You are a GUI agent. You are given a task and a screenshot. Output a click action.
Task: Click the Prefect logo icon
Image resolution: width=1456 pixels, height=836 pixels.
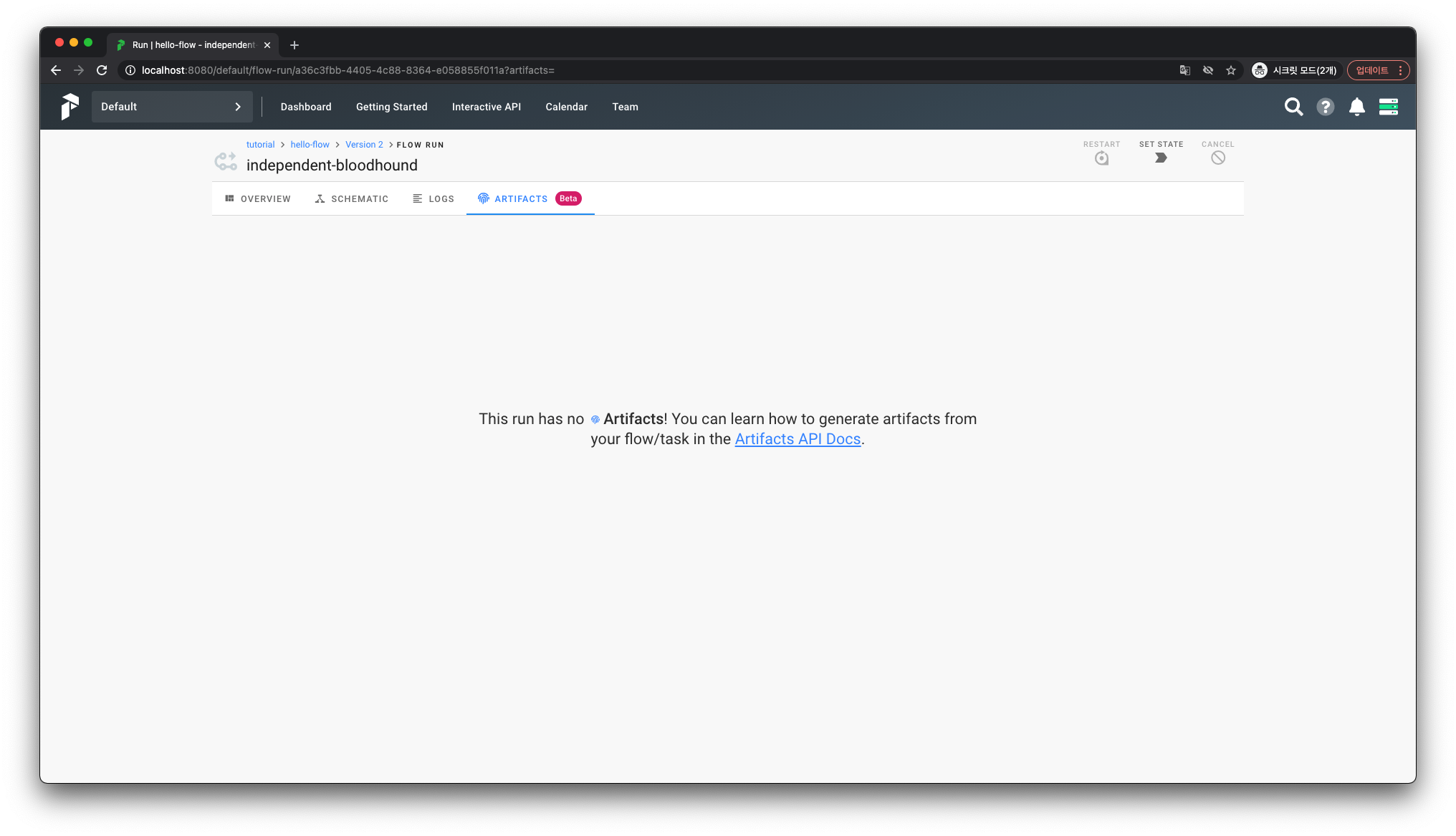coord(70,107)
